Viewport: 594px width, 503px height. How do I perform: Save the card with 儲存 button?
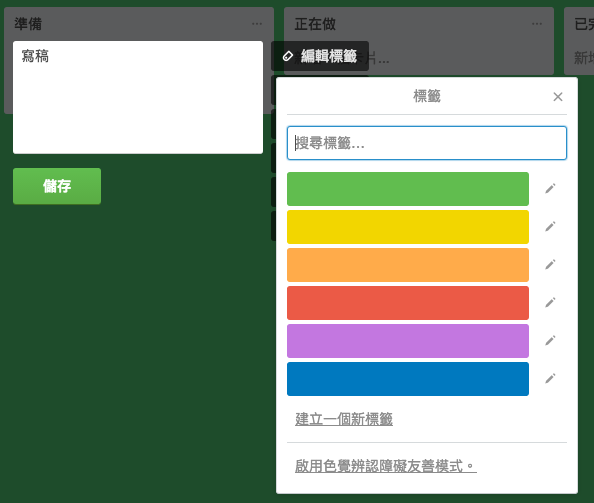[57, 186]
